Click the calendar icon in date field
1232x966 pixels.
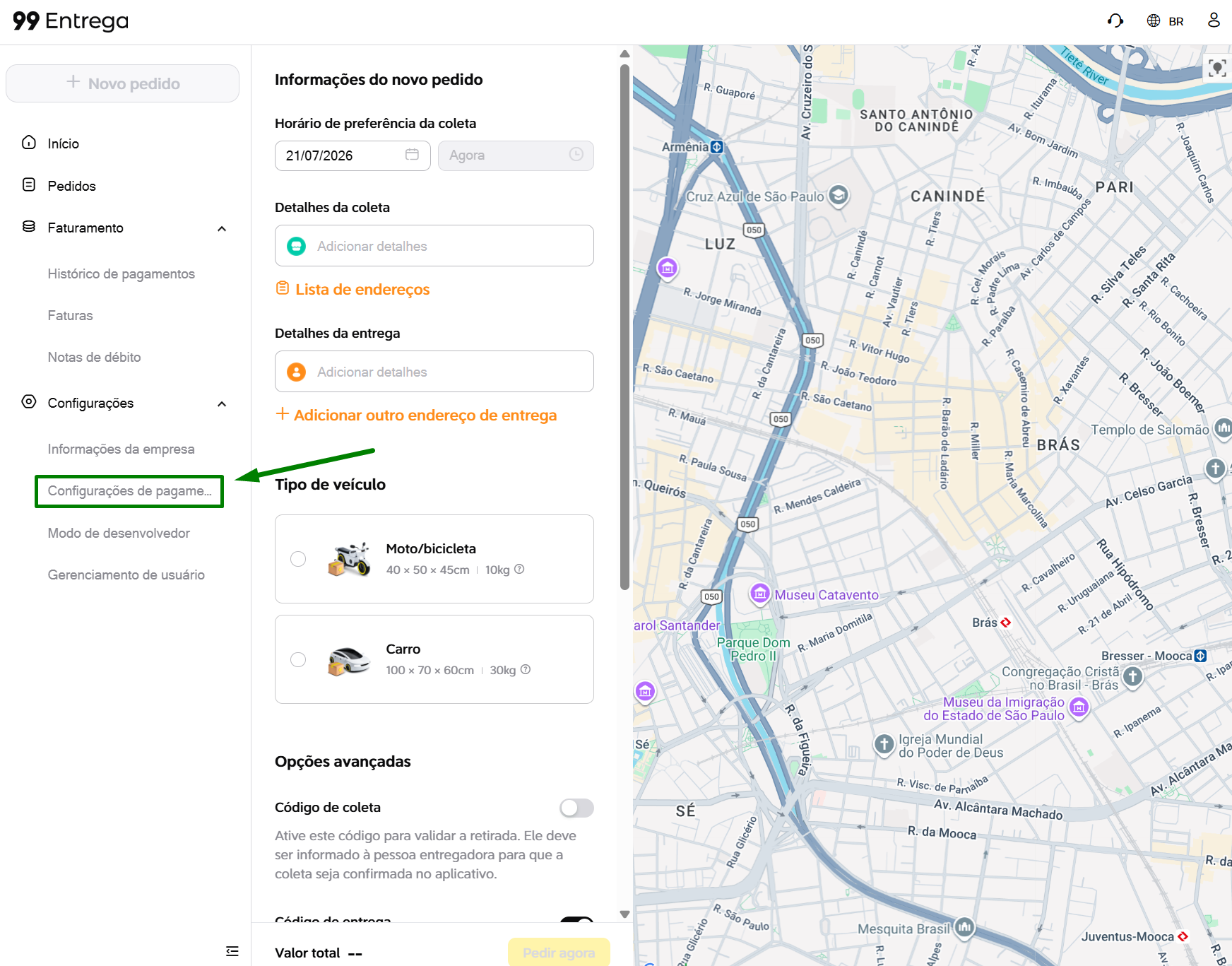(x=412, y=154)
